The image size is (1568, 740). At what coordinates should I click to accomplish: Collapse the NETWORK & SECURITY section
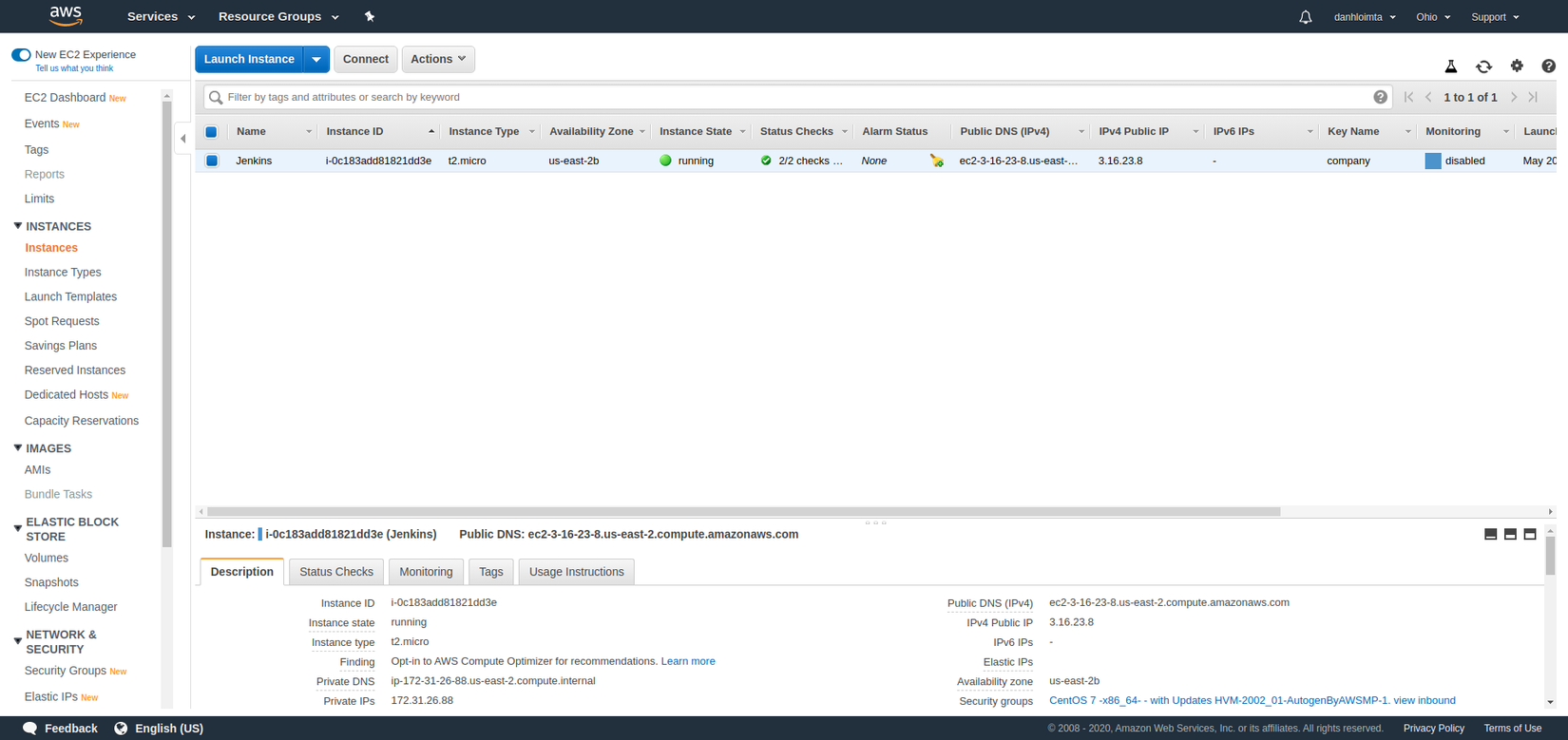tap(18, 641)
